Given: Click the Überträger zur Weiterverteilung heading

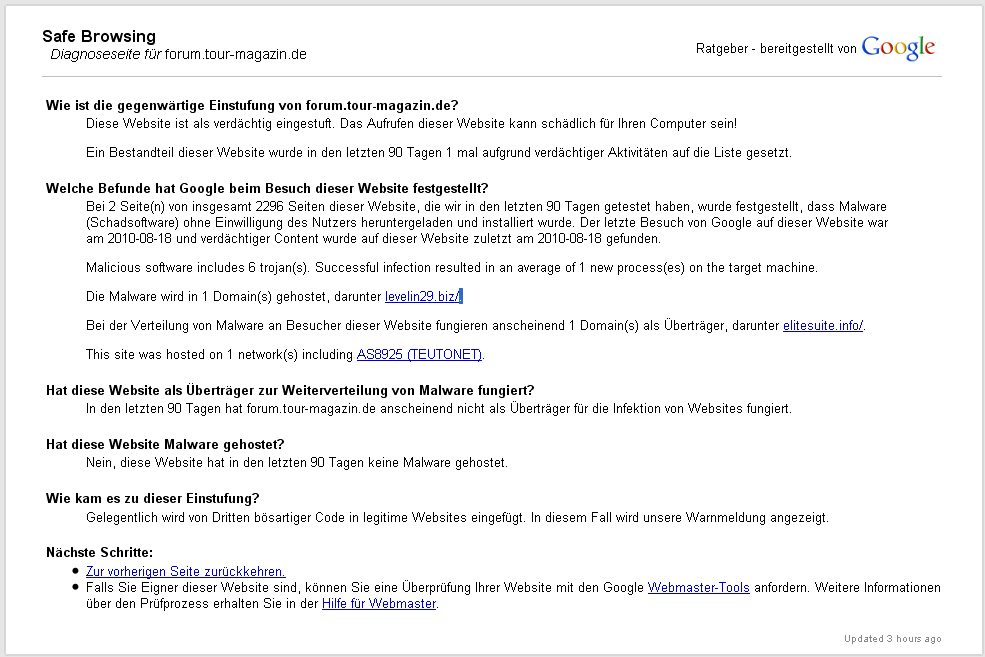Looking at the screenshot, I should (290, 391).
